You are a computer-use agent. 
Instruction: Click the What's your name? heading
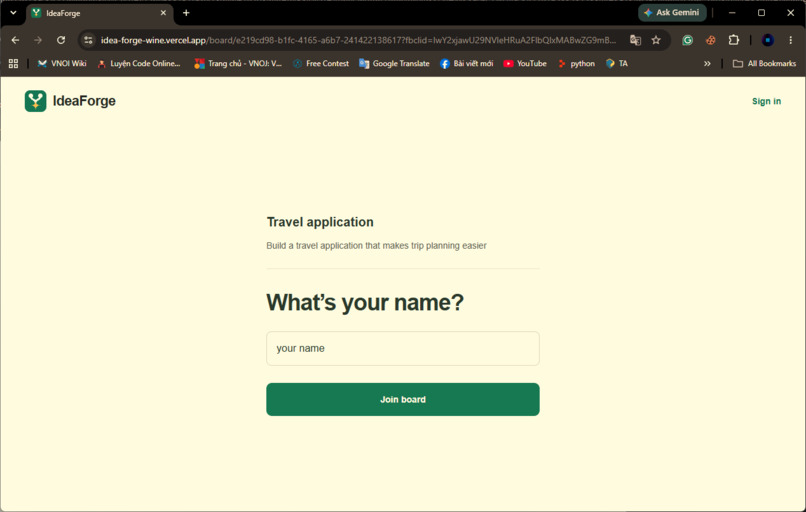pos(365,302)
